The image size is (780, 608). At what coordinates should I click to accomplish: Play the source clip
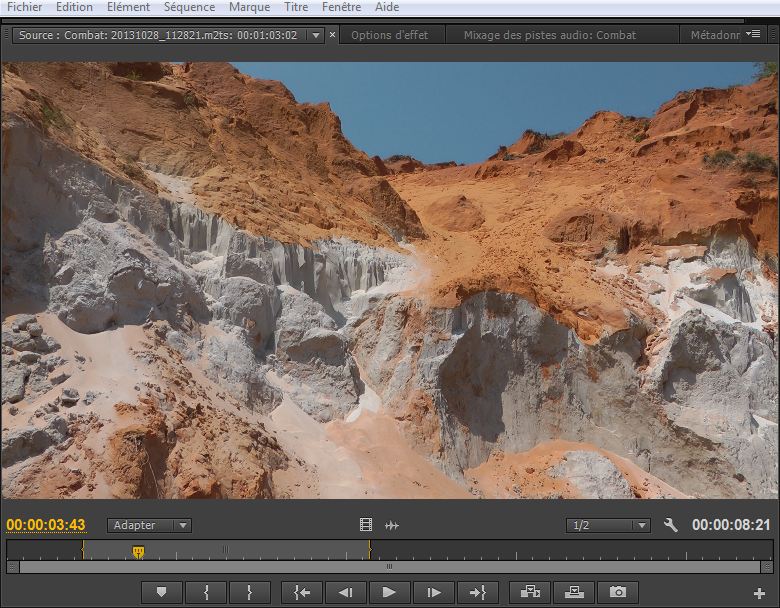pyautogui.click(x=388, y=592)
